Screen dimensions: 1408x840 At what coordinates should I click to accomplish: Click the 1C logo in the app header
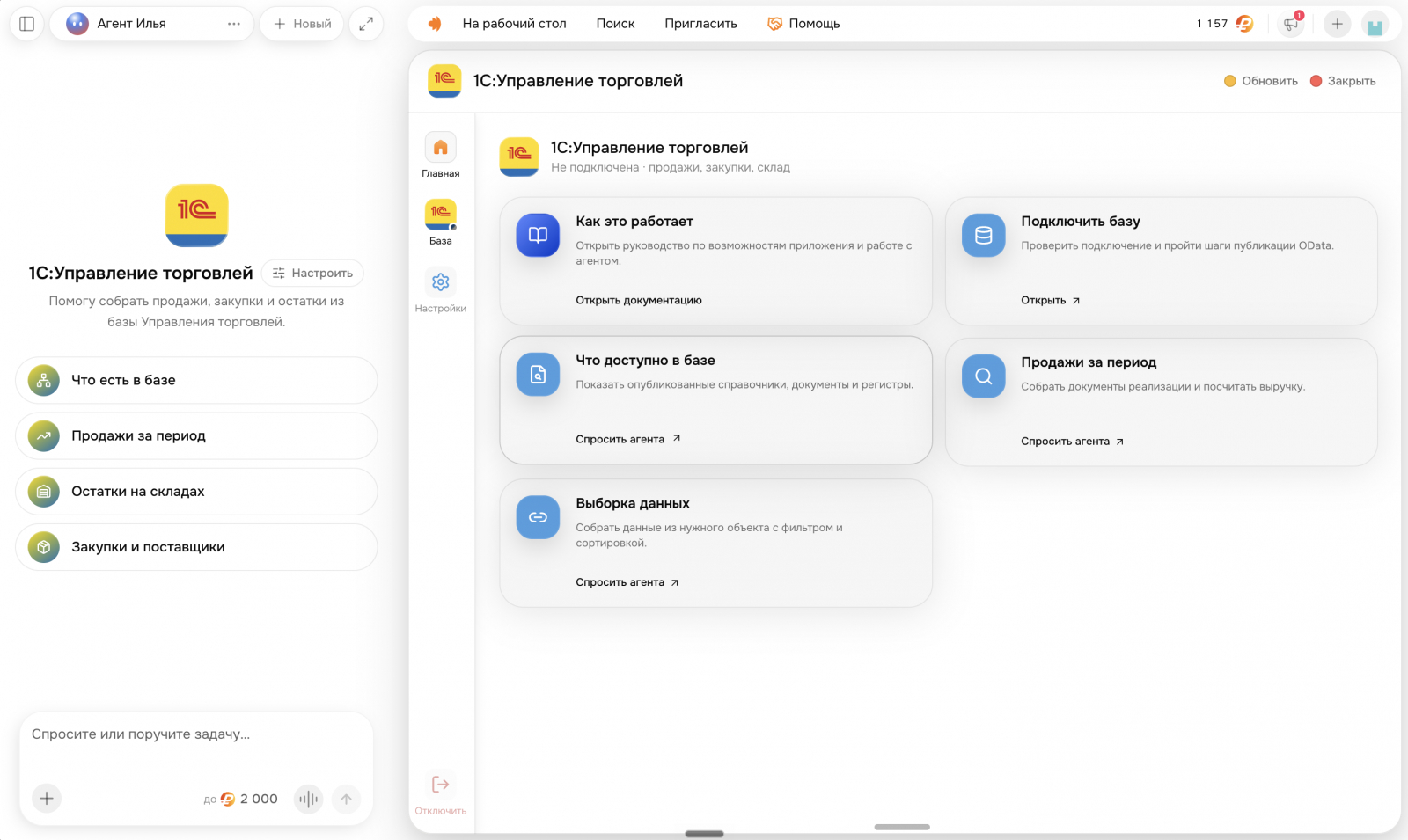(444, 81)
